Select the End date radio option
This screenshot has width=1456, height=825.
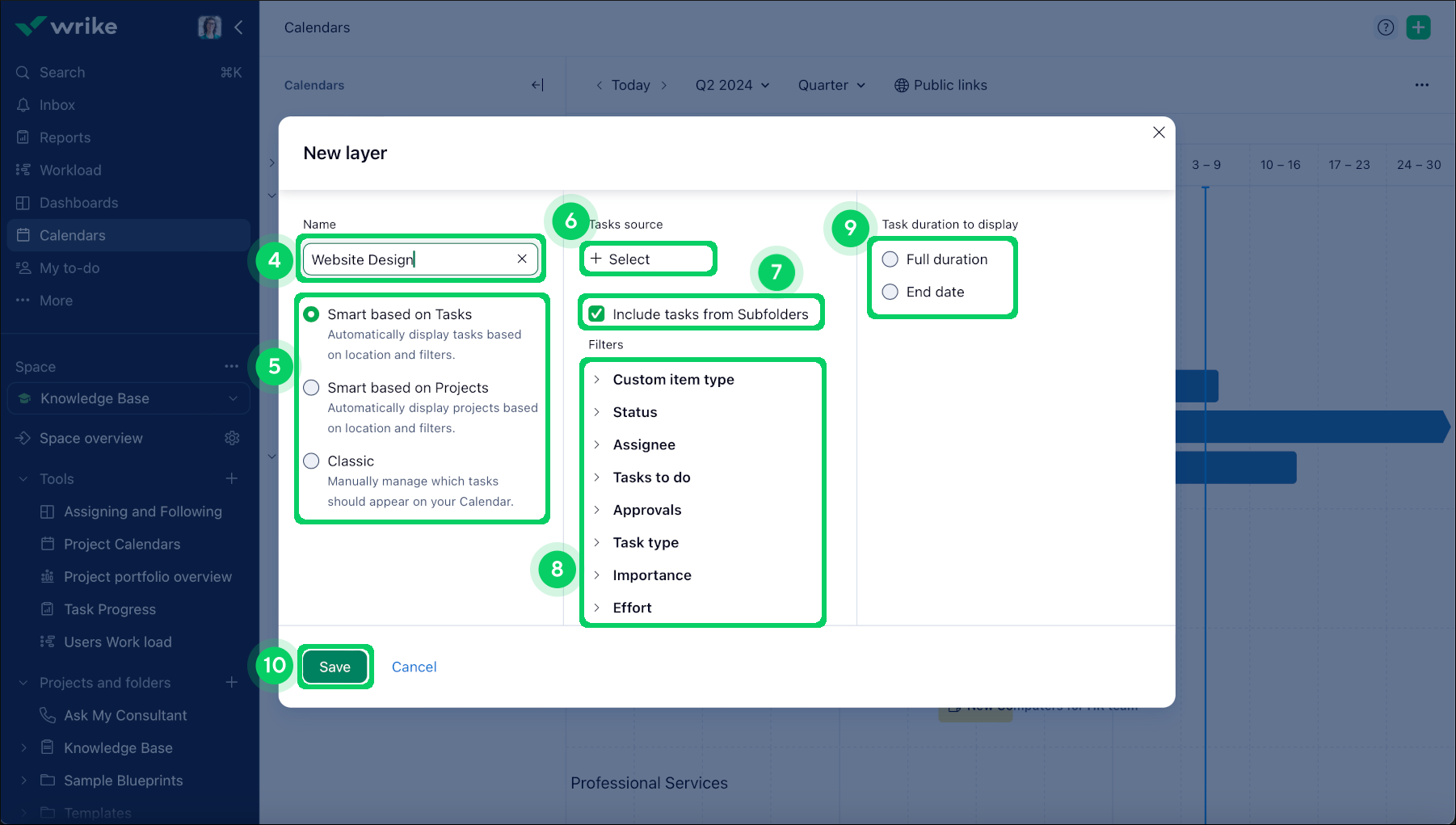click(890, 292)
